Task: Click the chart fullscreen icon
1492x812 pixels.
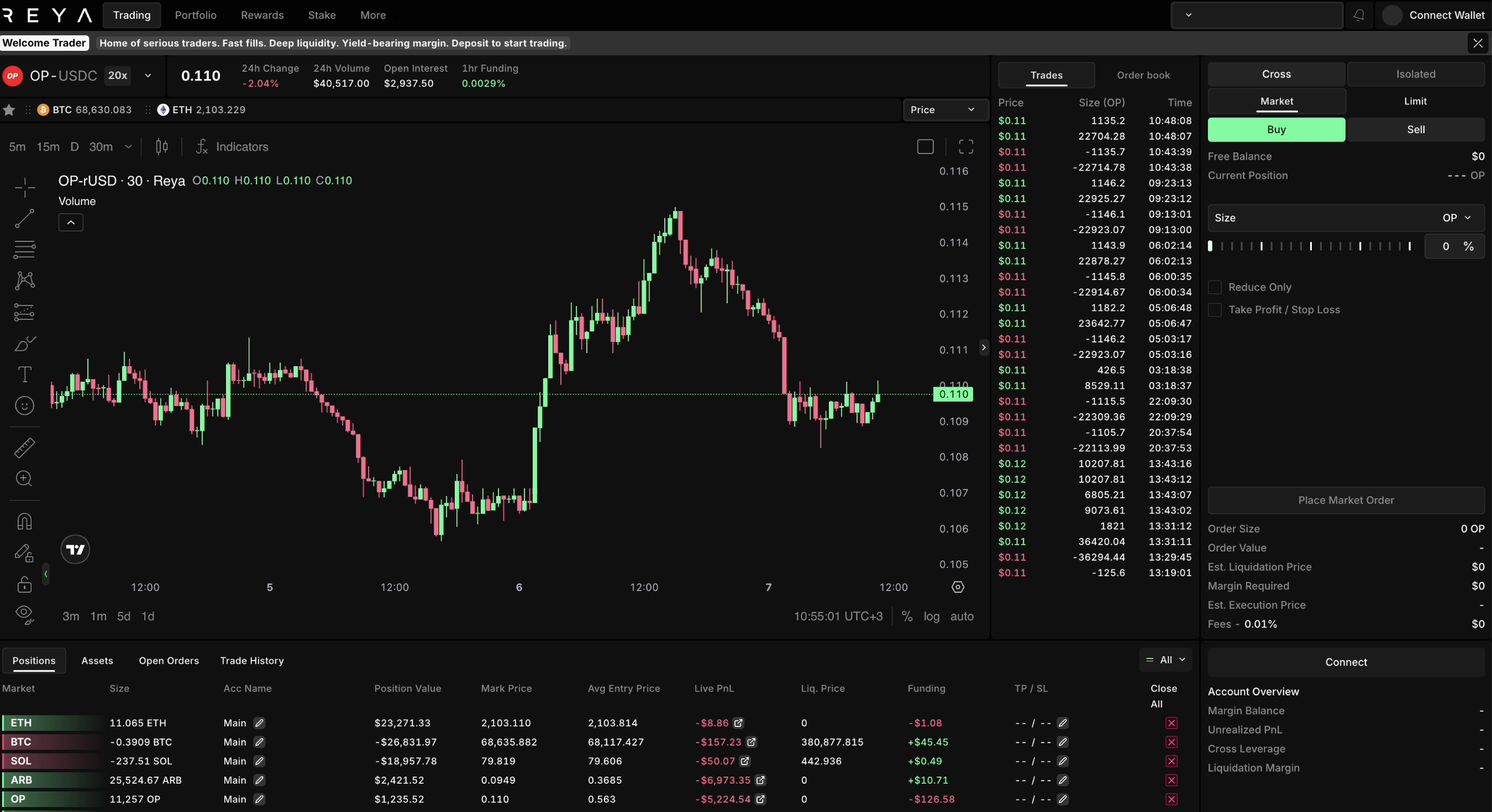Action: [965, 146]
